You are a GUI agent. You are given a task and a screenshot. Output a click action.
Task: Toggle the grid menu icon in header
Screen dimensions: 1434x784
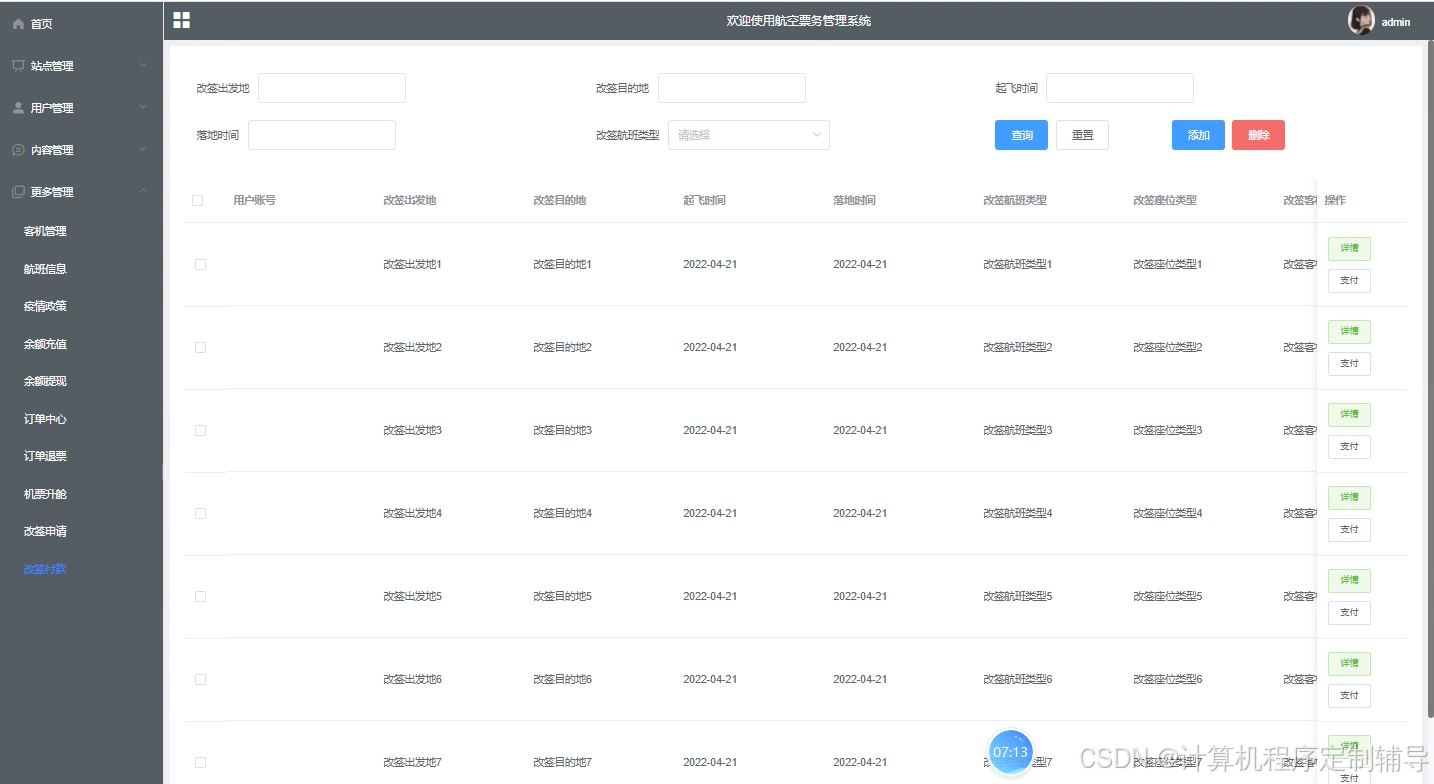click(x=181, y=20)
